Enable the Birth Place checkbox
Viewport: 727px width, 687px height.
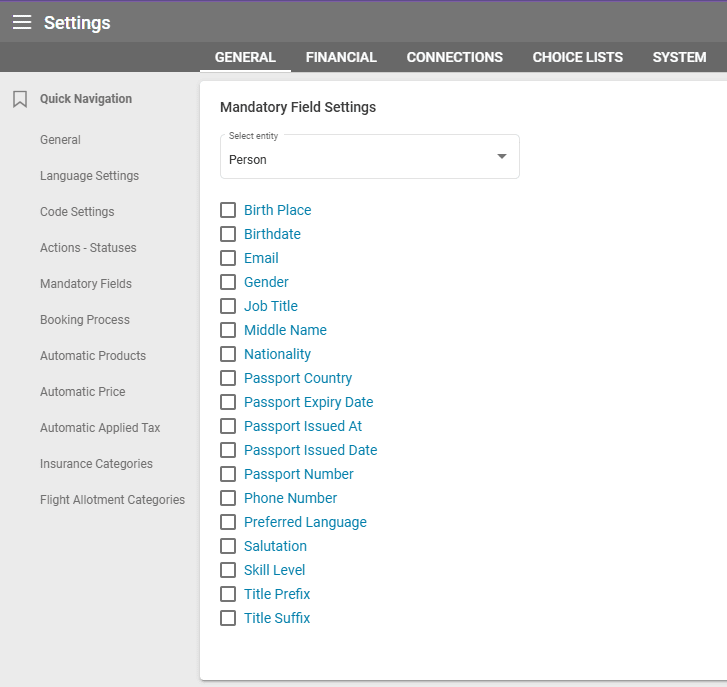[228, 210]
